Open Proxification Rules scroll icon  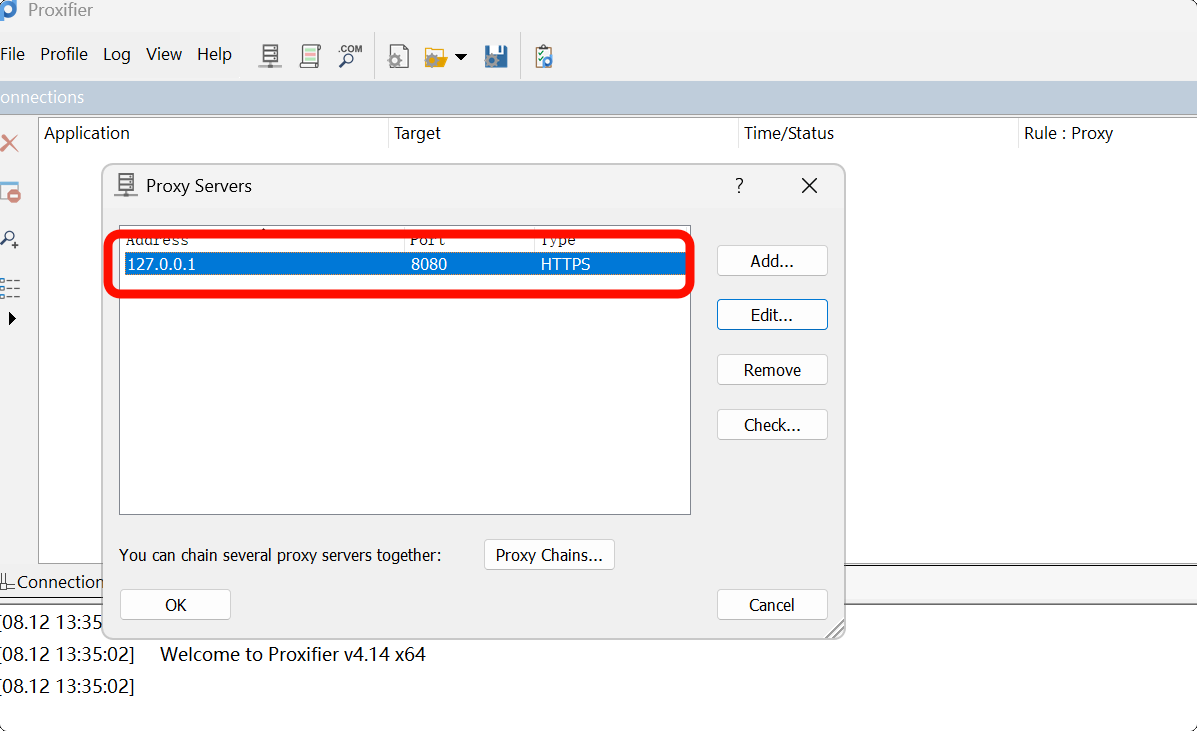310,55
